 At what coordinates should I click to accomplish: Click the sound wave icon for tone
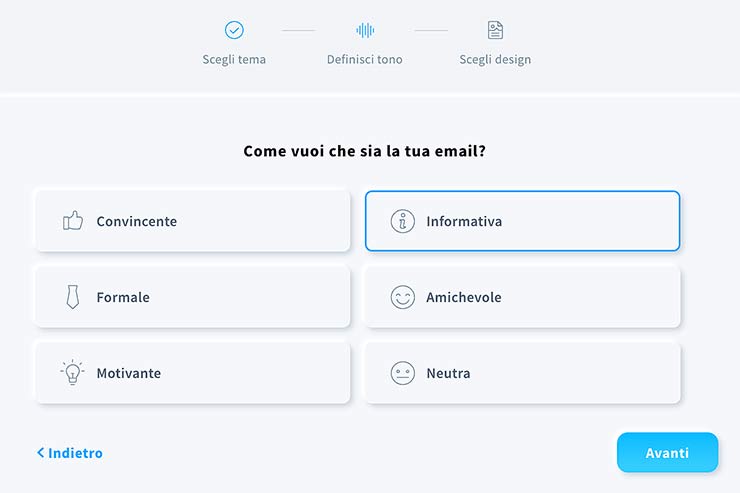click(365, 30)
